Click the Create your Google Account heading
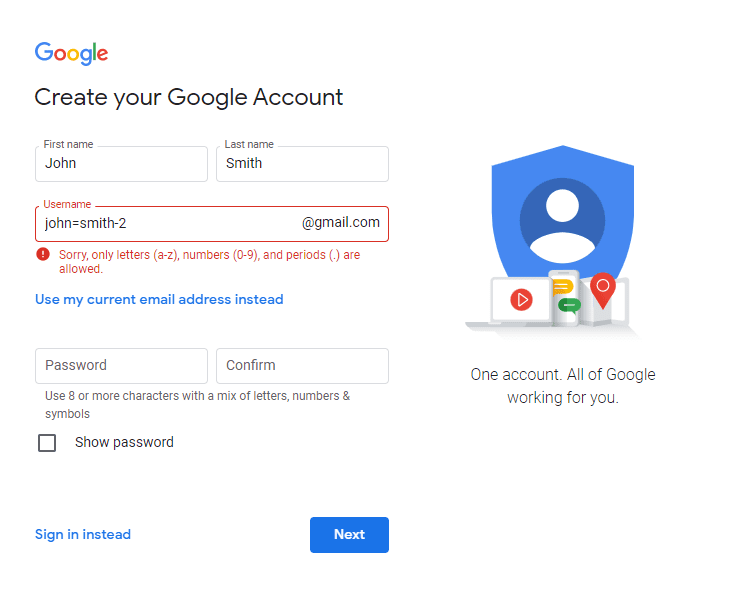 pyautogui.click(x=189, y=97)
